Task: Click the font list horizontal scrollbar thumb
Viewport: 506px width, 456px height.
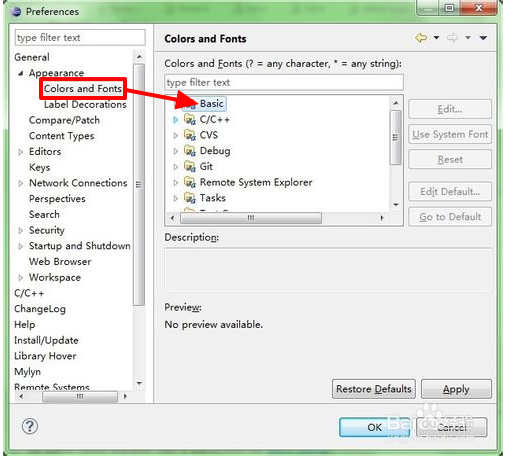Action: tap(251, 218)
